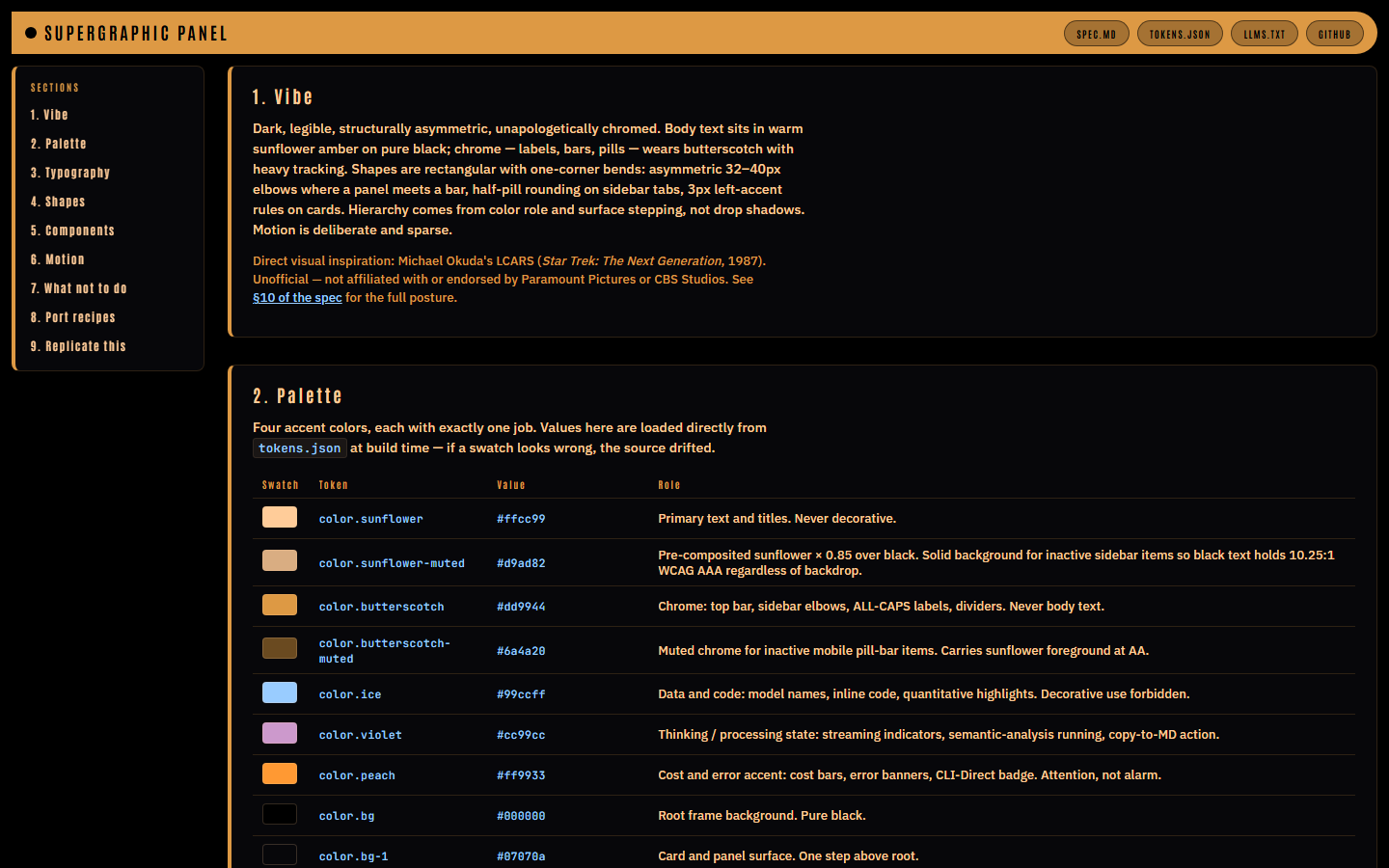This screenshot has height=868, width=1389.
Task: Click the butterscotch color swatch
Action: click(280, 605)
